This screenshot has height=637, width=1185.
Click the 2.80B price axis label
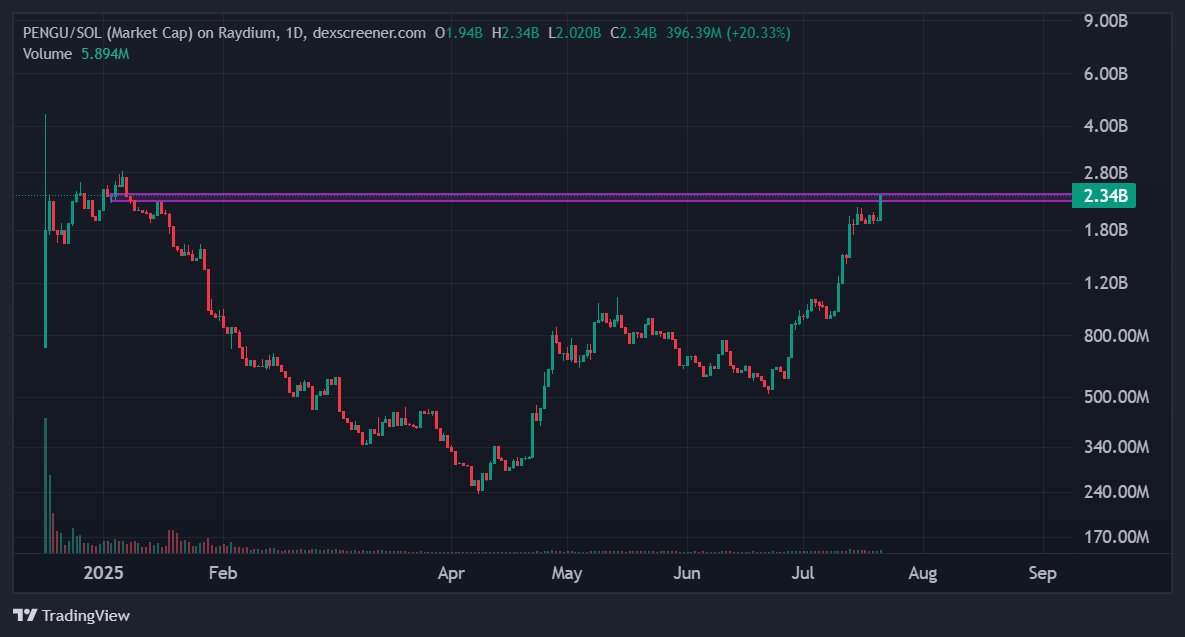click(x=1106, y=173)
